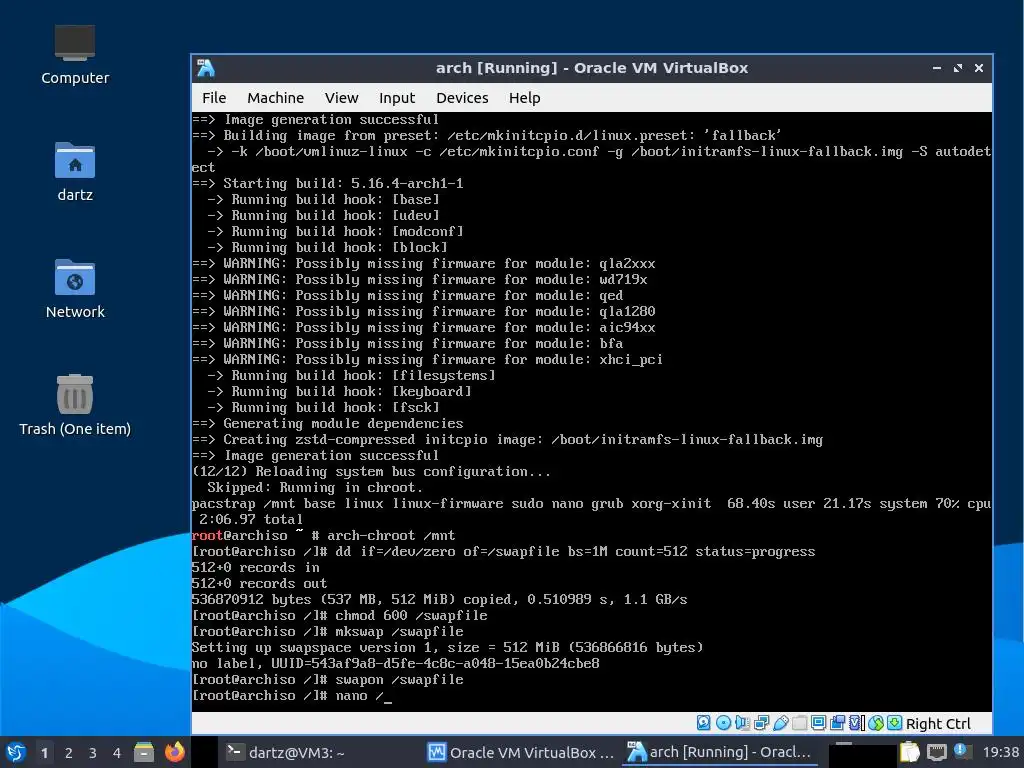Click the 'dd if=/dev/zero' command line

pyautogui.click(x=504, y=552)
